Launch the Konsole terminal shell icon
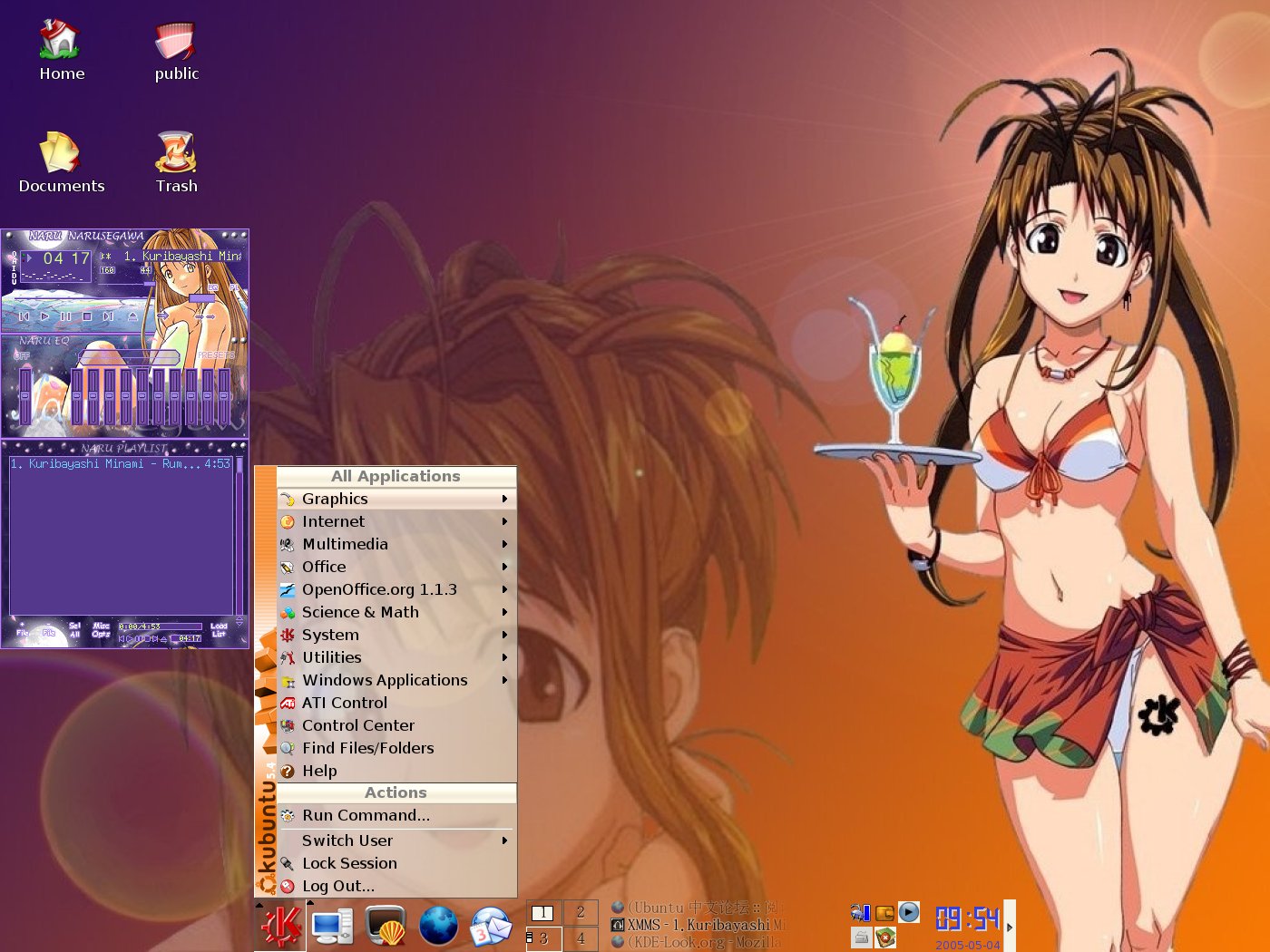 pos(386,926)
